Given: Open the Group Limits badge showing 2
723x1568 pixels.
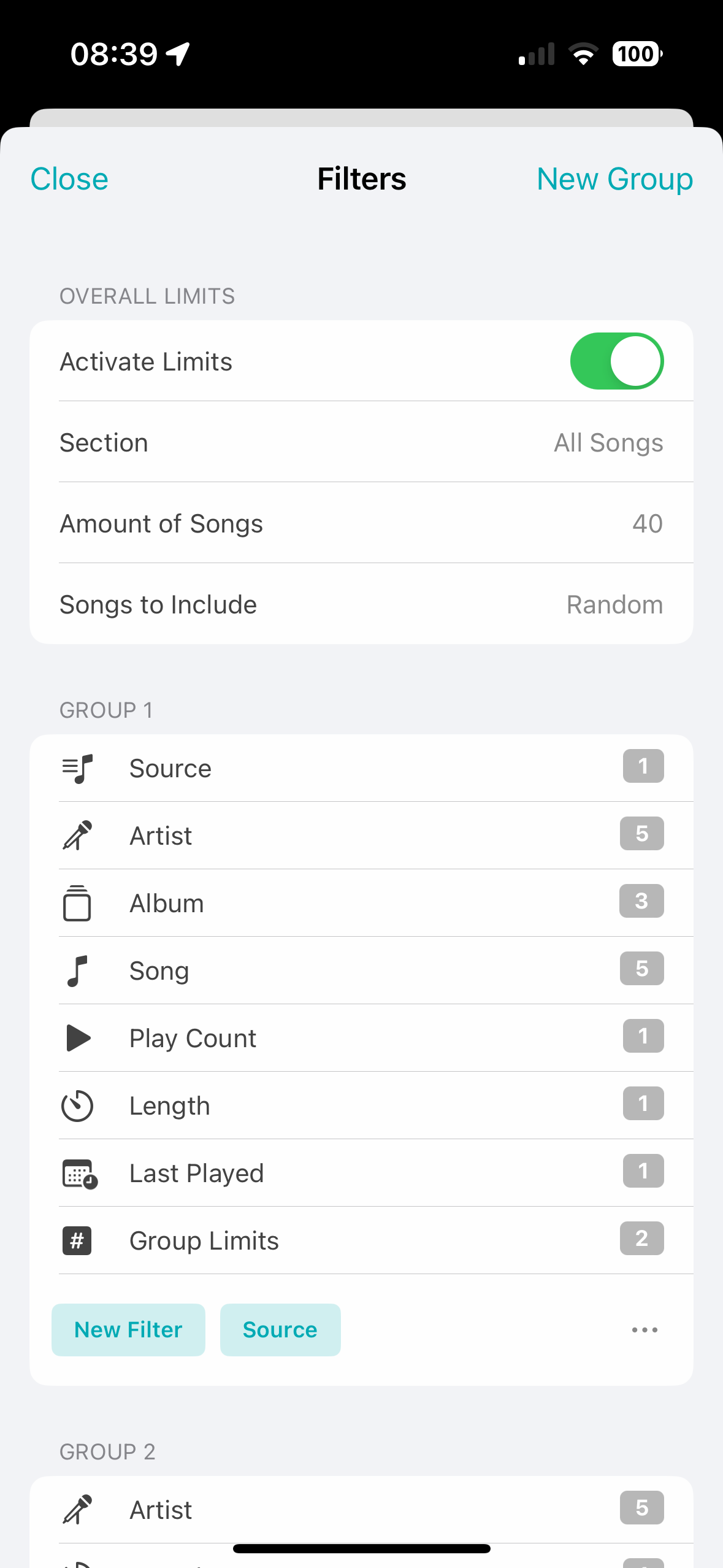Looking at the screenshot, I should tap(642, 1239).
